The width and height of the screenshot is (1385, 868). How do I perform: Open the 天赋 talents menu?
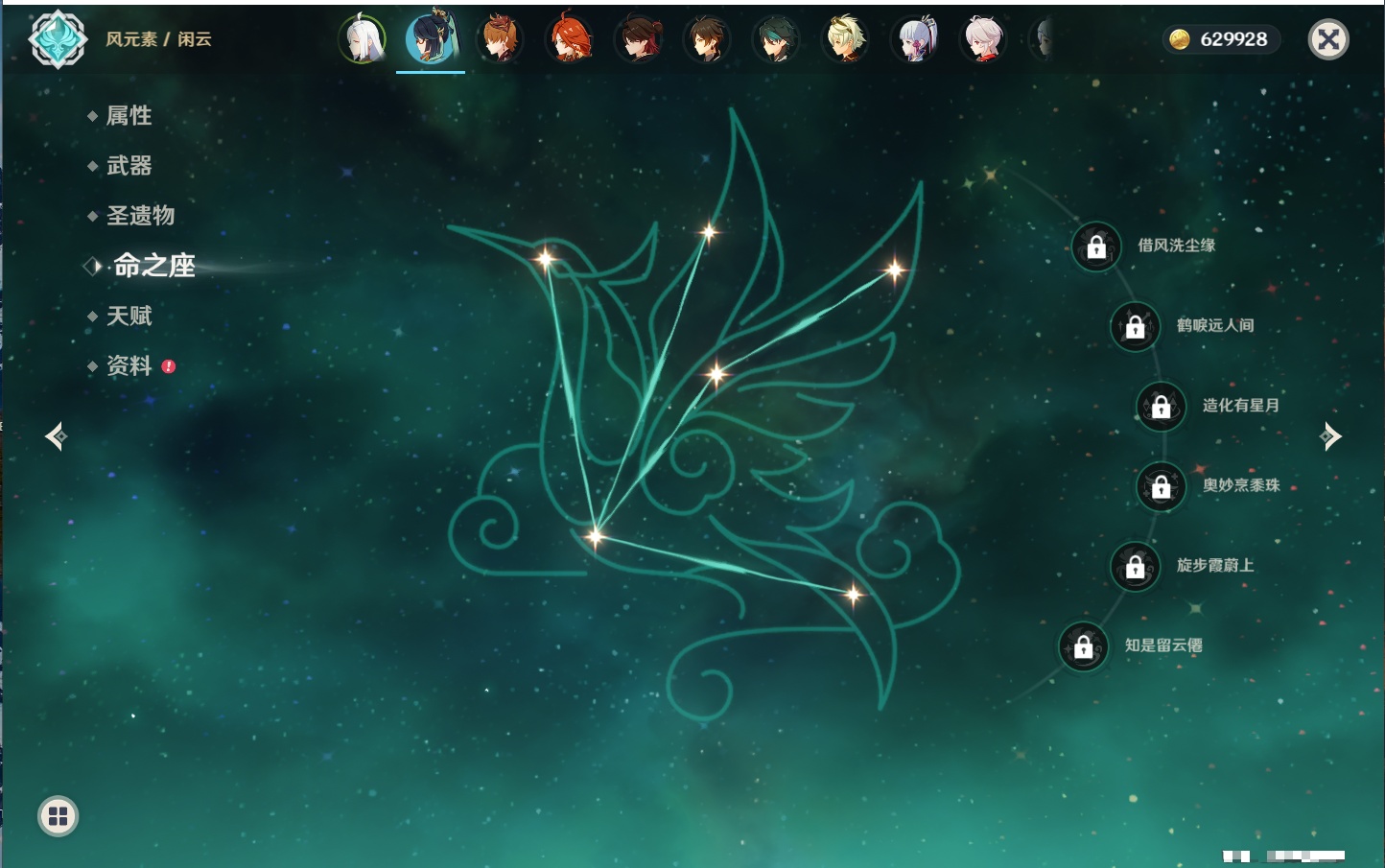pyautogui.click(x=129, y=316)
